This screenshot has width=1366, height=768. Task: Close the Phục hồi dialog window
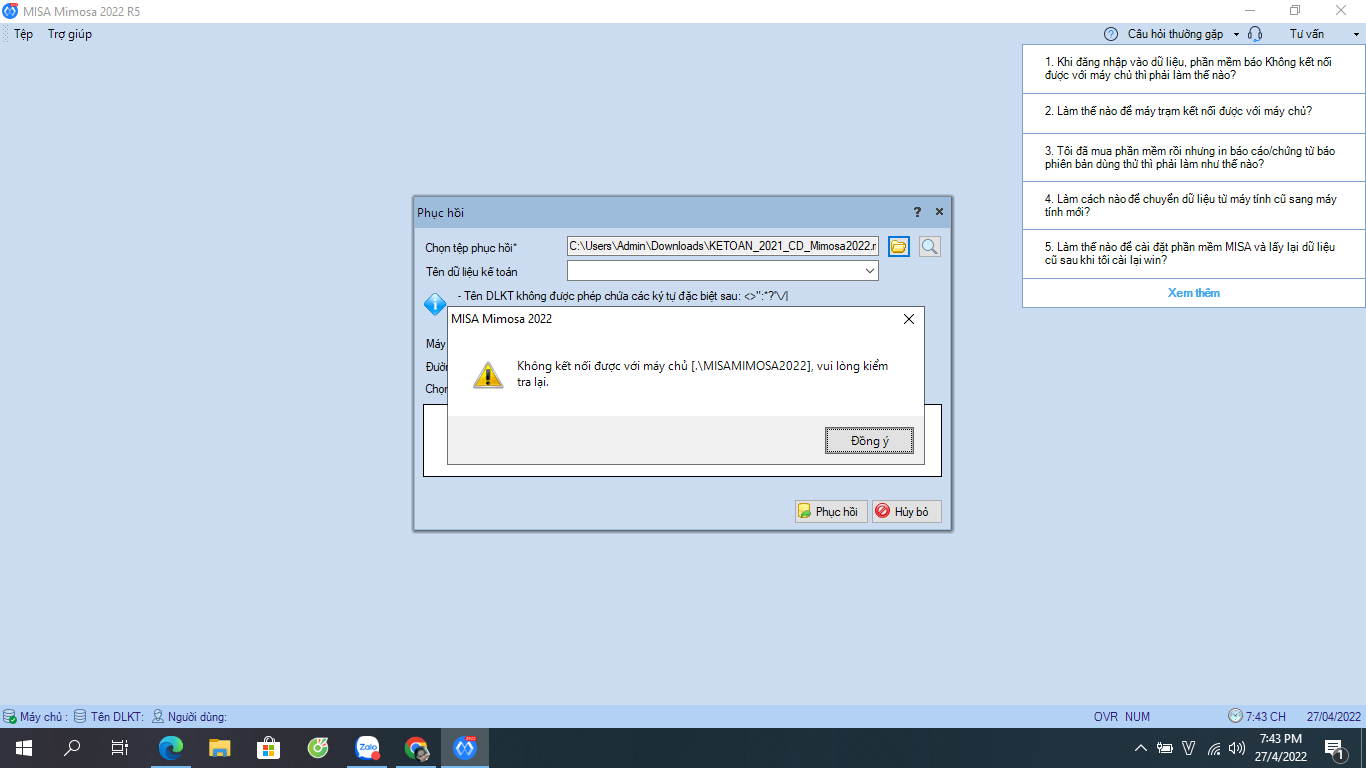coord(939,212)
